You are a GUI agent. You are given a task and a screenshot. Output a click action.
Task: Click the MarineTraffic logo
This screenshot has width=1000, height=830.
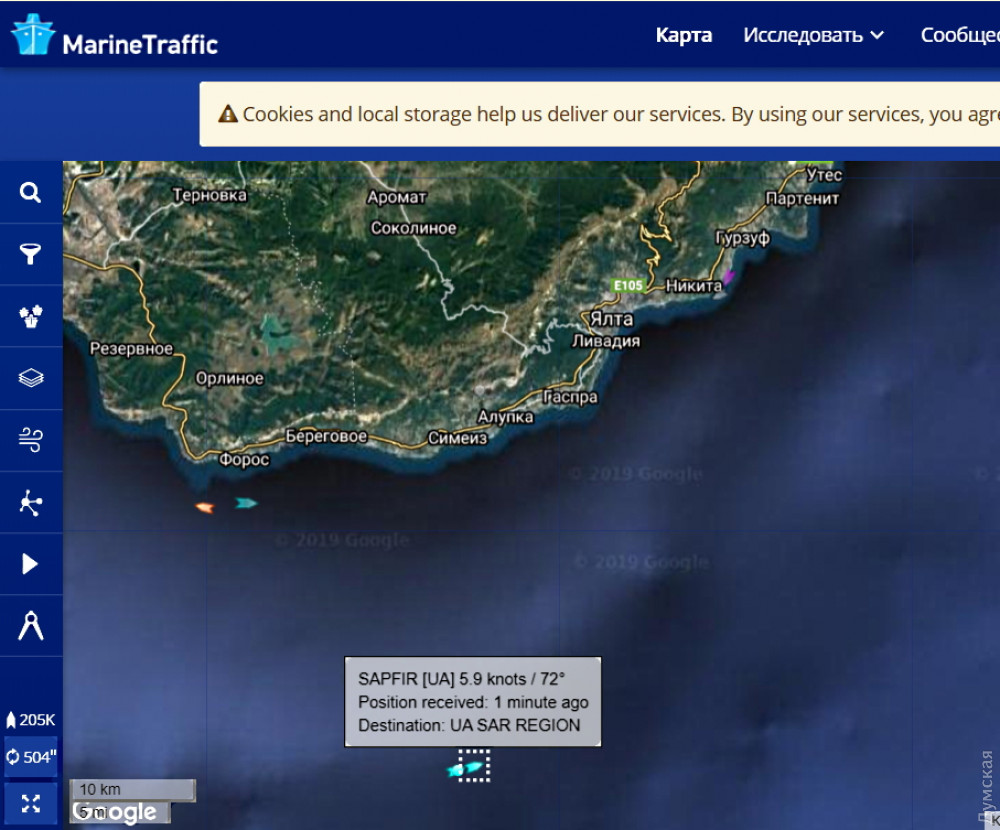coord(114,37)
